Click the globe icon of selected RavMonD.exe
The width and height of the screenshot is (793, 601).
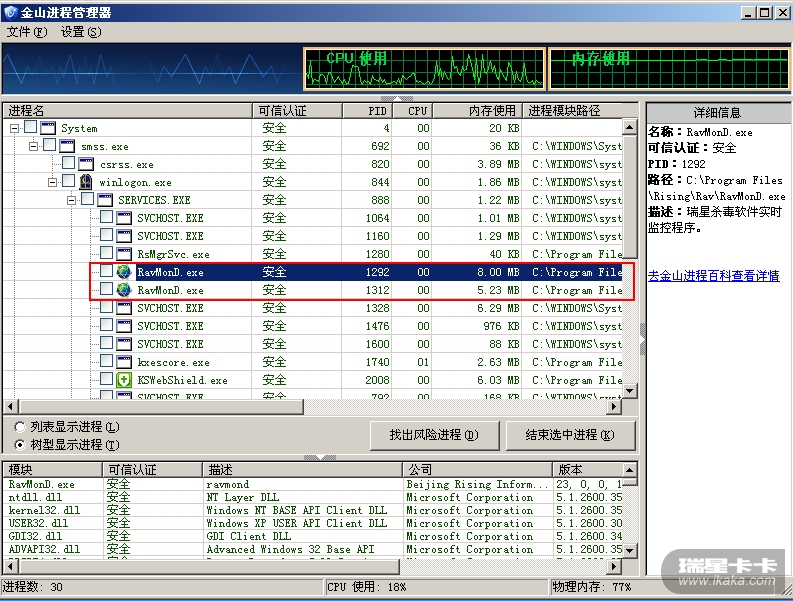coord(124,272)
